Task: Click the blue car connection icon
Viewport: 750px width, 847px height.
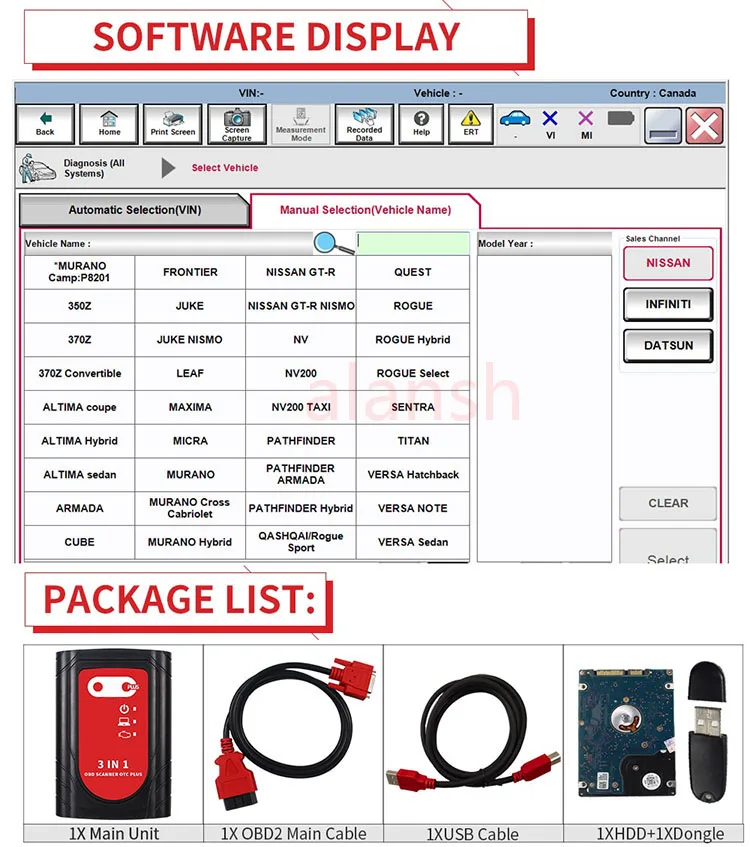Action: pos(515,119)
